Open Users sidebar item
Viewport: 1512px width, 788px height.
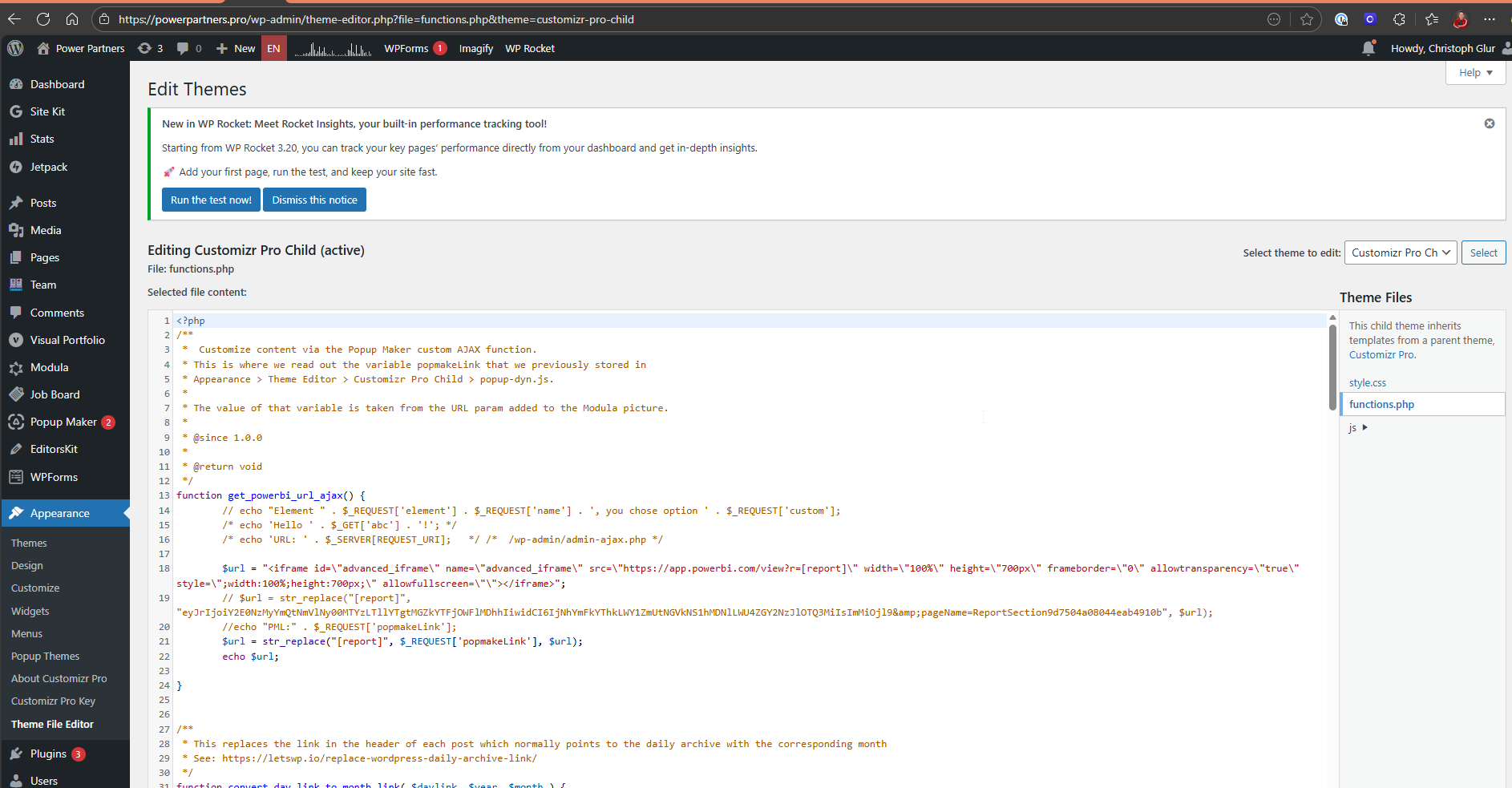[65, 781]
